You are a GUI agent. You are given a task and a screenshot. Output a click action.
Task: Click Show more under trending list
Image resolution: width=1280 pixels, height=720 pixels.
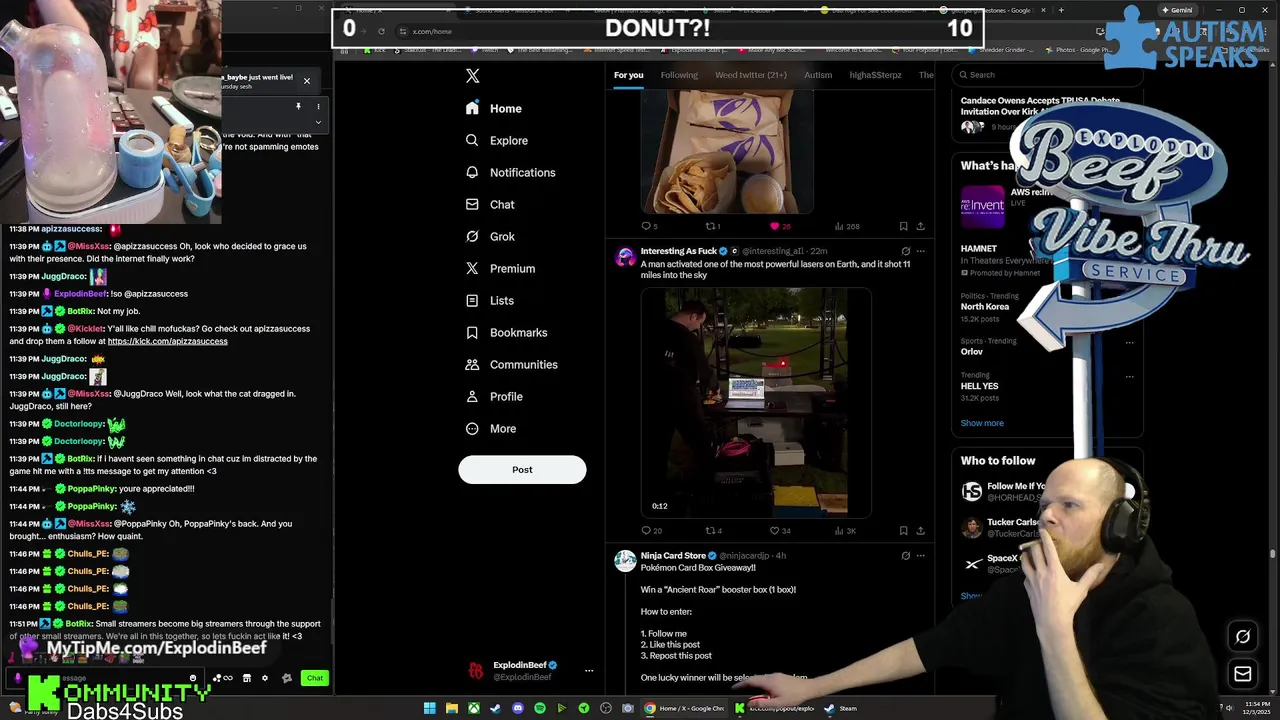[982, 423]
